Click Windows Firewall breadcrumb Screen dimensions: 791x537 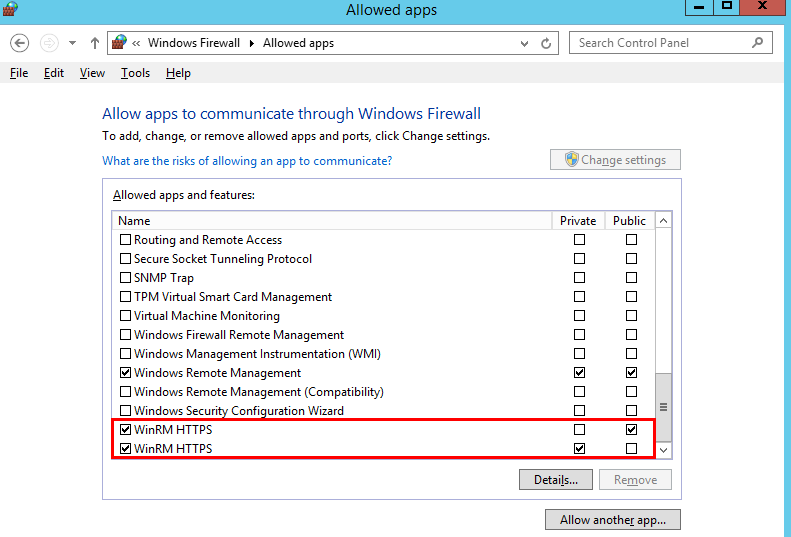pos(194,43)
